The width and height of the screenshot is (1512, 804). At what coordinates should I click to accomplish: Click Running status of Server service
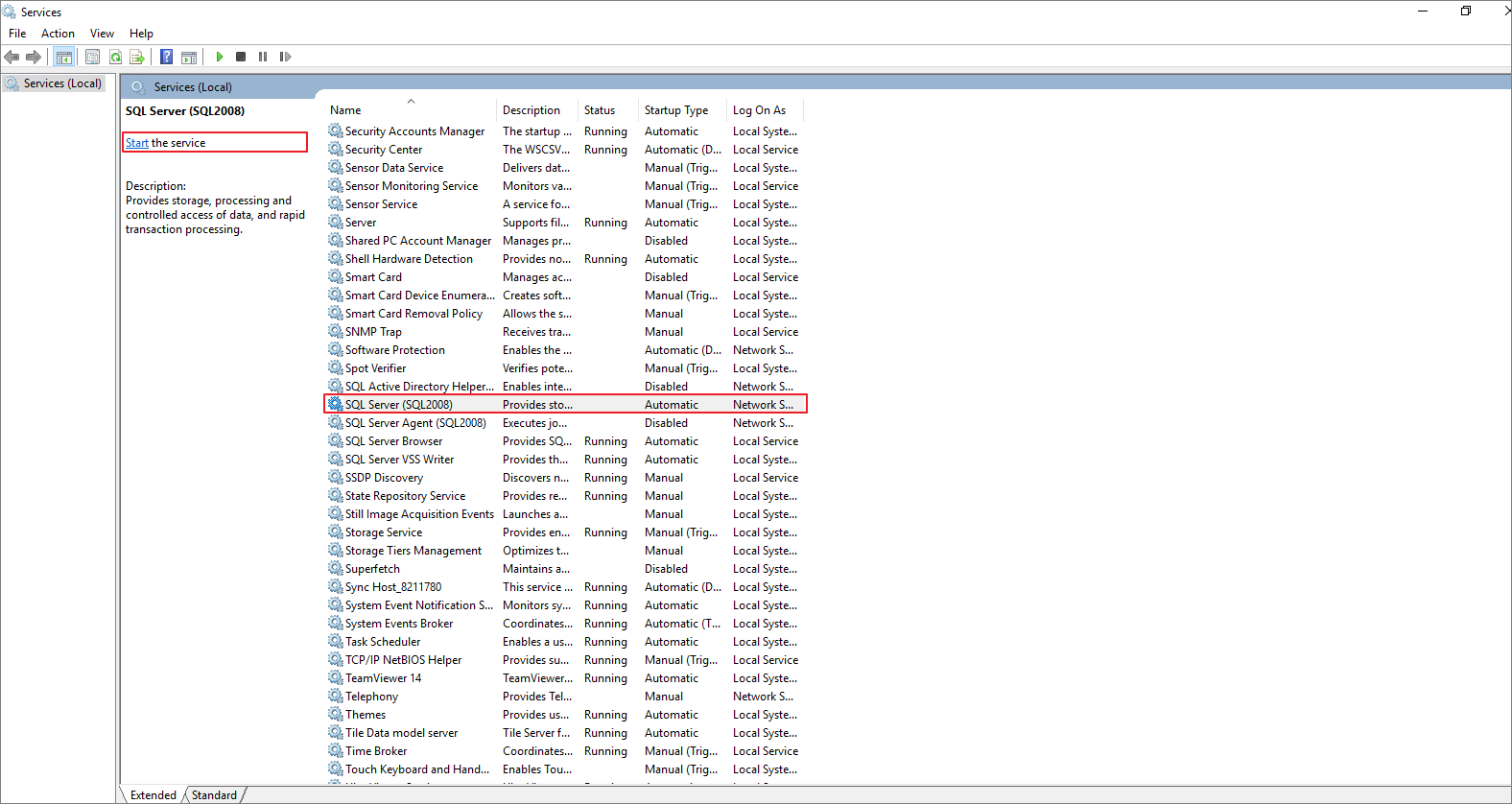[x=605, y=223]
